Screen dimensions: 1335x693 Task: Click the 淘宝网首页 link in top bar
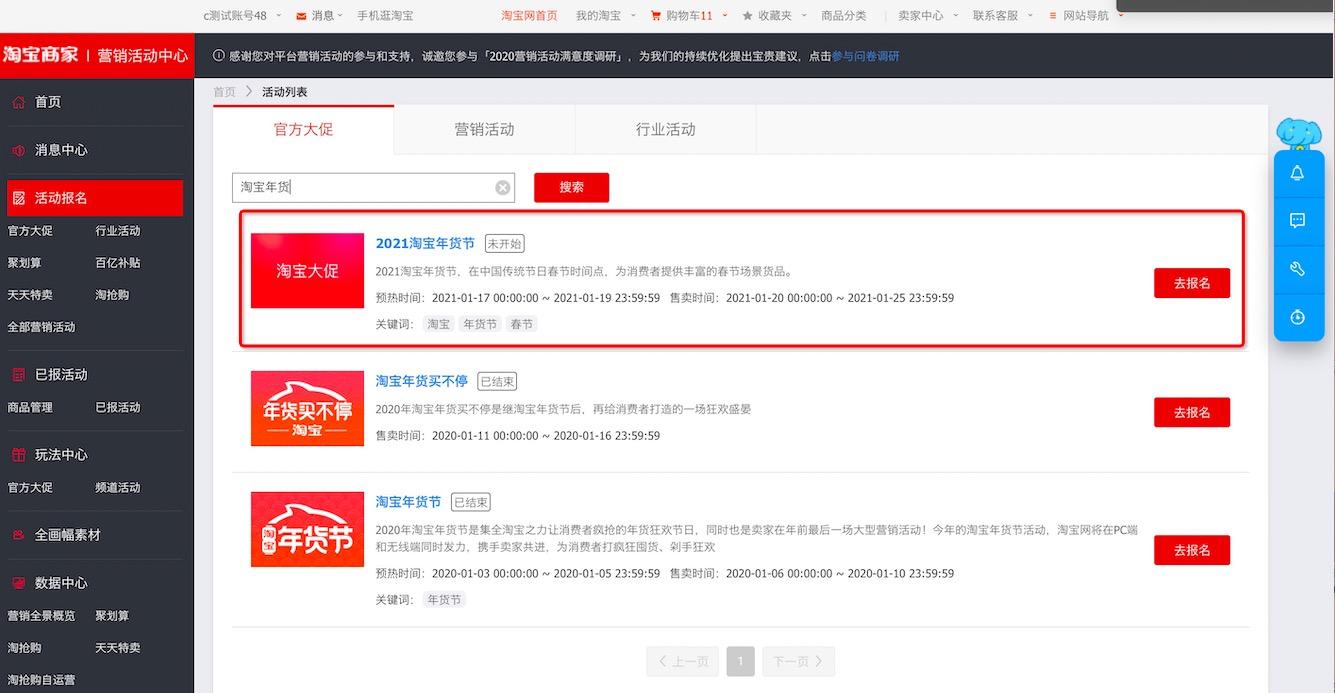pos(529,16)
